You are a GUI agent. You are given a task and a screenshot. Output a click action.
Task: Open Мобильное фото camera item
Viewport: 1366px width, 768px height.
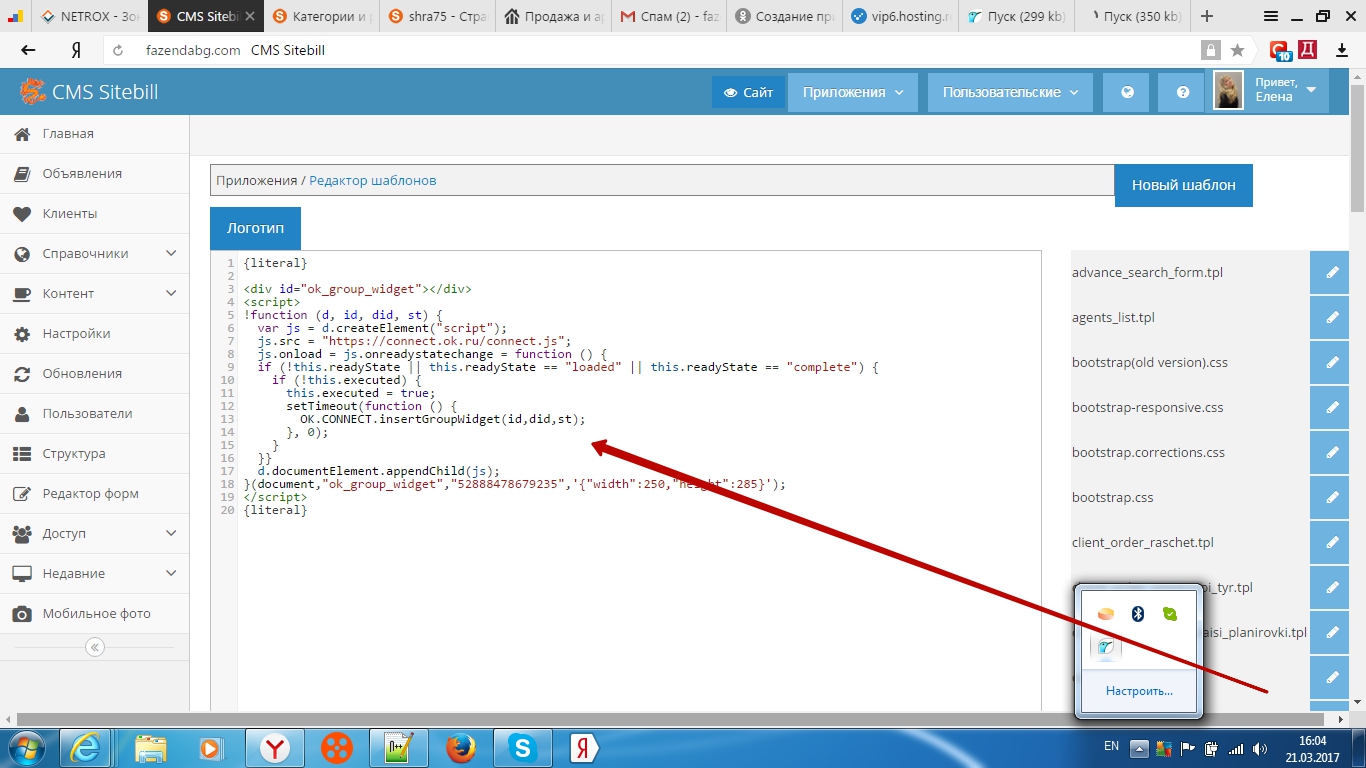pos(94,614)
